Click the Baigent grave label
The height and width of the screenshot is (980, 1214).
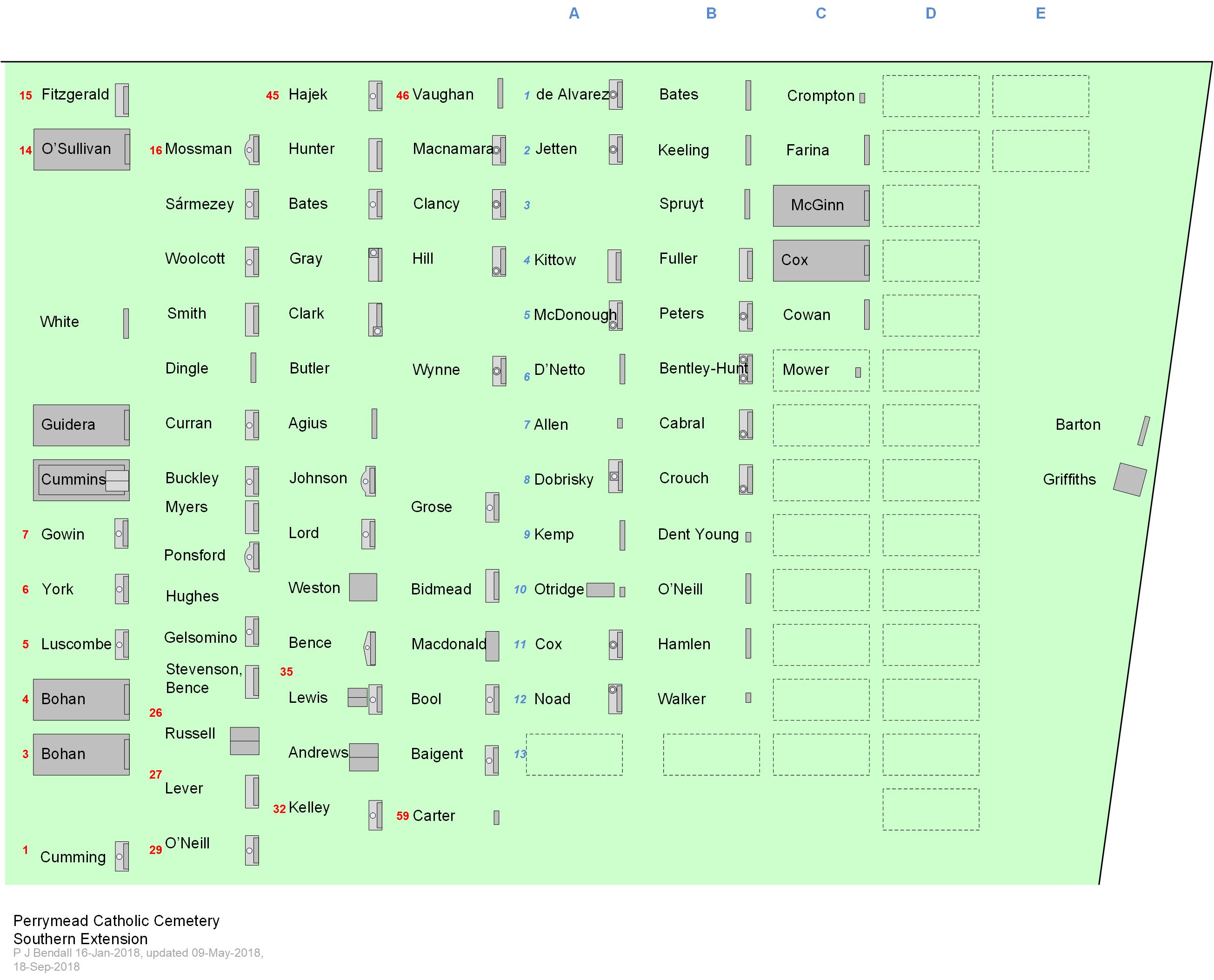pyautogui.click(x=437, y=754)
